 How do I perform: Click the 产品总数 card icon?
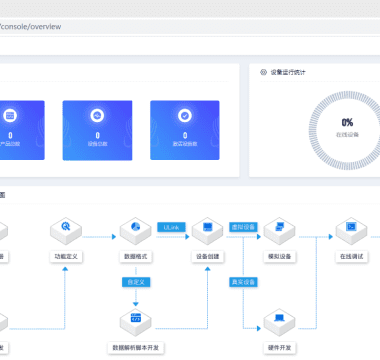[x=10, y=115]
